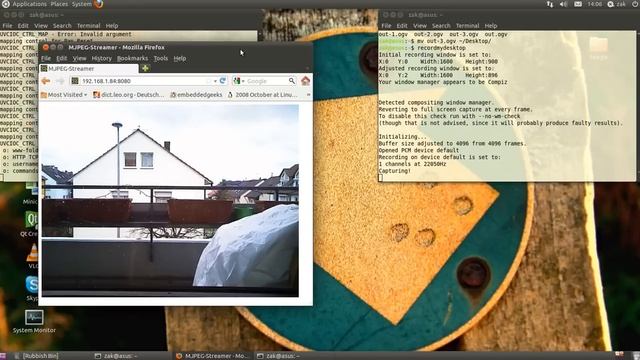Viewport: 640px width, 360px height.
Task: Open the Firefox View menu
Action: click(x=80, y=58)
